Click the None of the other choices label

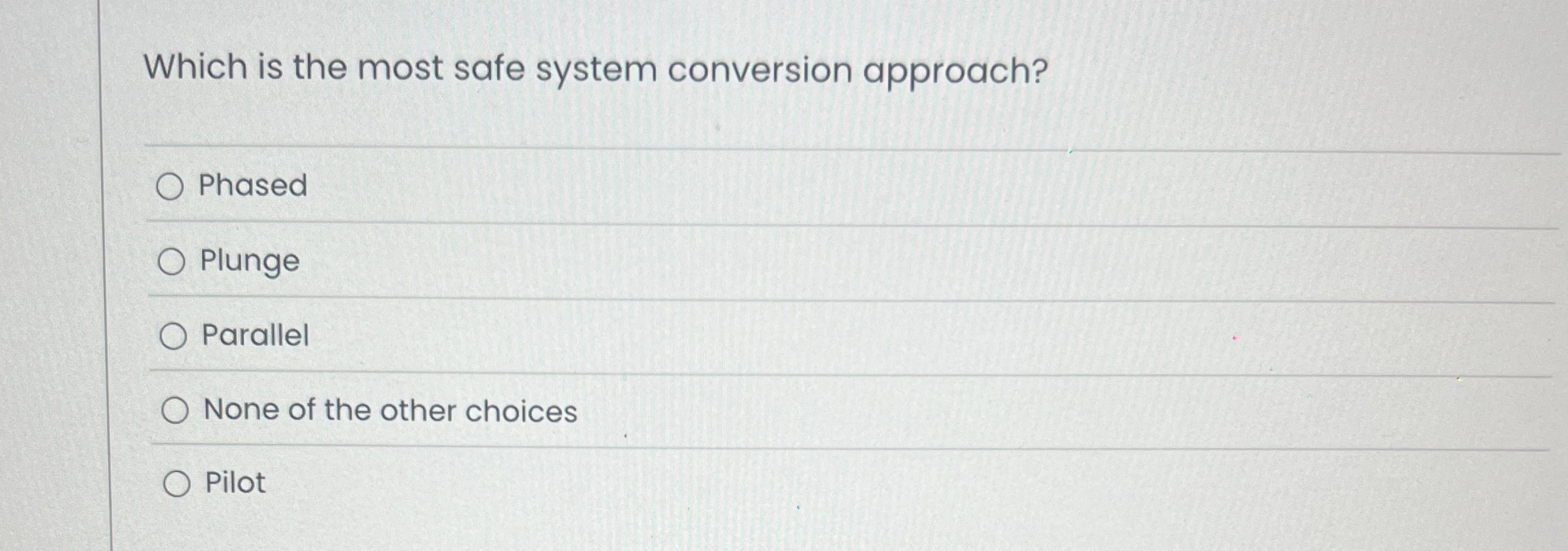pyautogui.click(x=389, y=410)
